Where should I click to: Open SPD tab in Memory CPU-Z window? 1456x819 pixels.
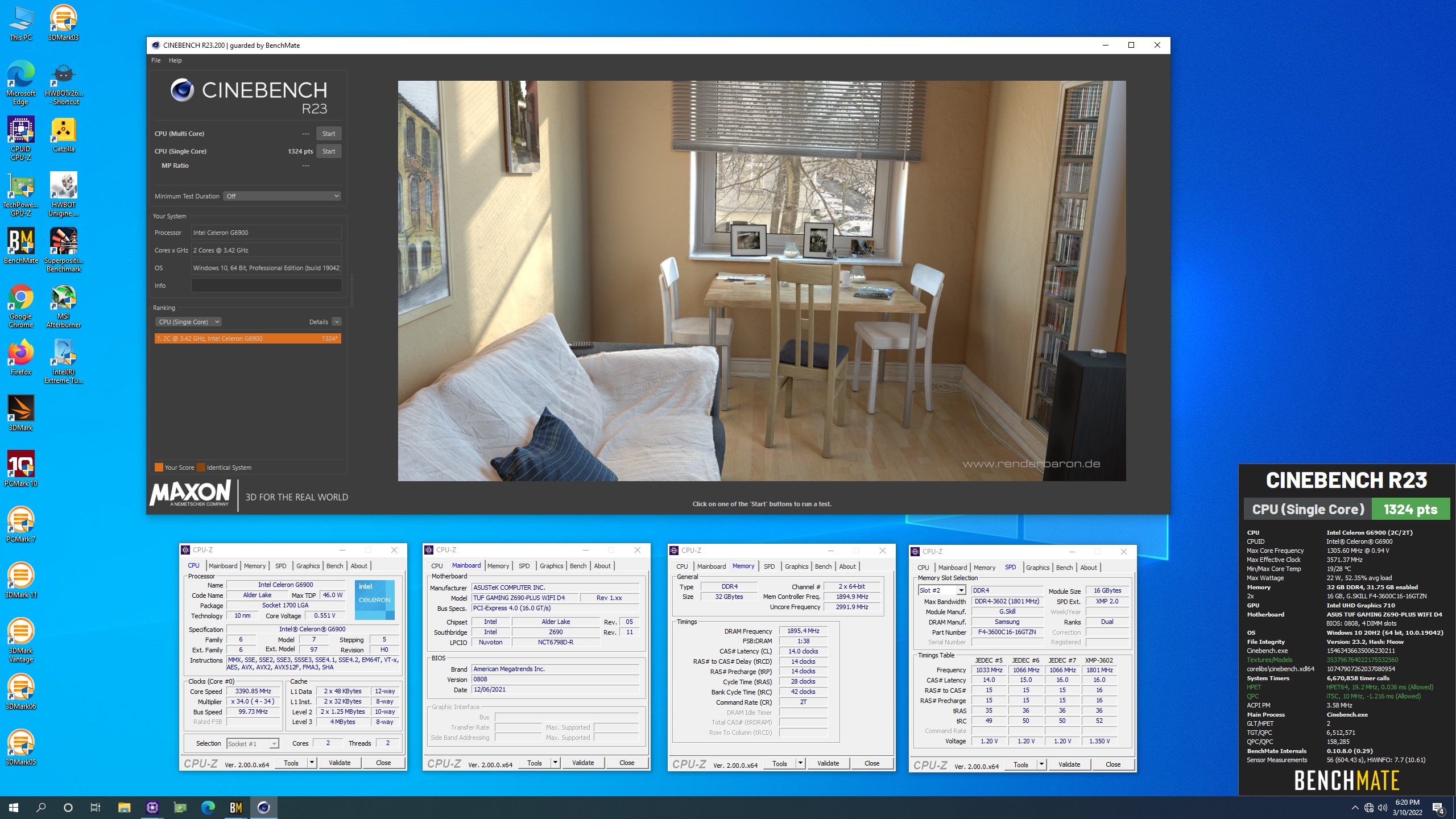tap(770, 566)
